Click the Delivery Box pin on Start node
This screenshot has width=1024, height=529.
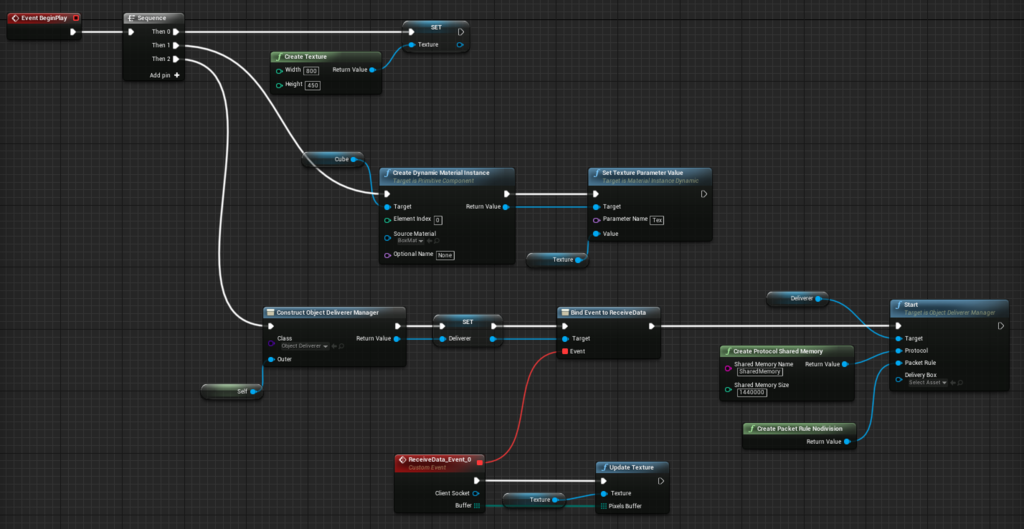click(x=899, y=379)
